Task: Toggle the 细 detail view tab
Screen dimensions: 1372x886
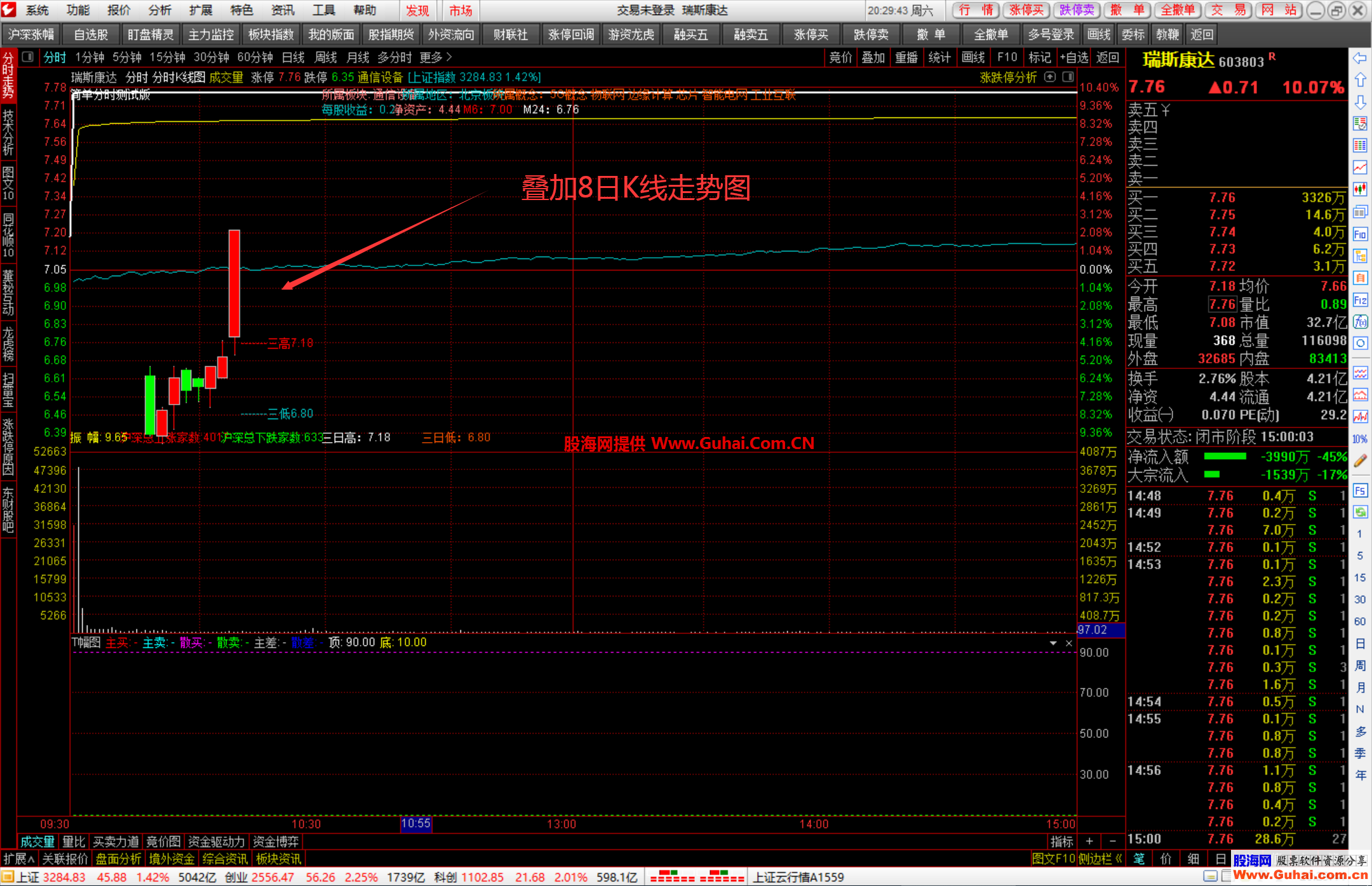Action: coord(1194,859)
